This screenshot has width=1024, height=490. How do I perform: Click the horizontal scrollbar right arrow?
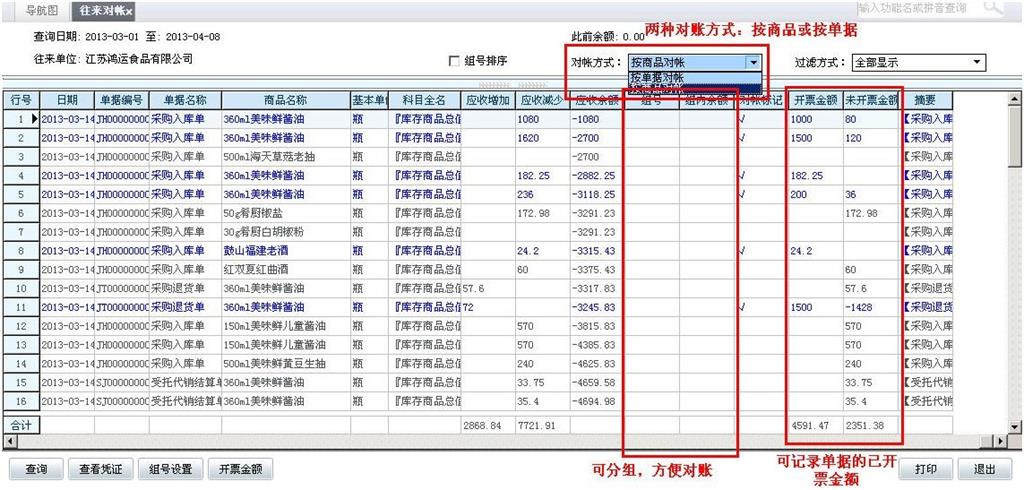click(1000, 442)
